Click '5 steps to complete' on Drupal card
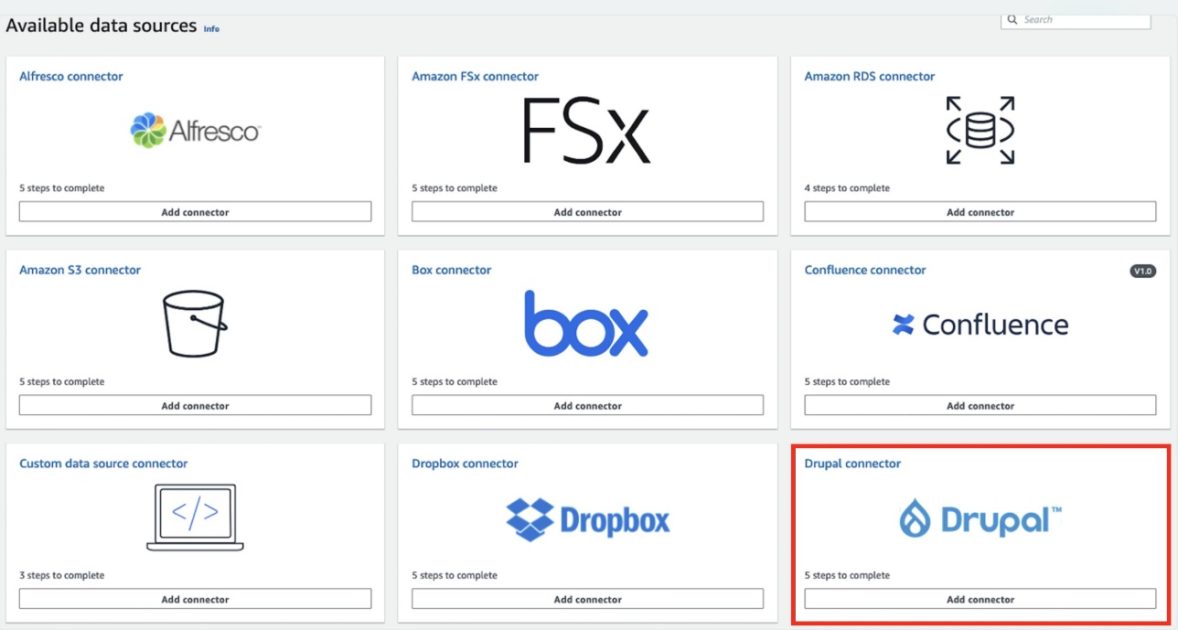Screen dimensions: 1178x630 coord(847,575)
